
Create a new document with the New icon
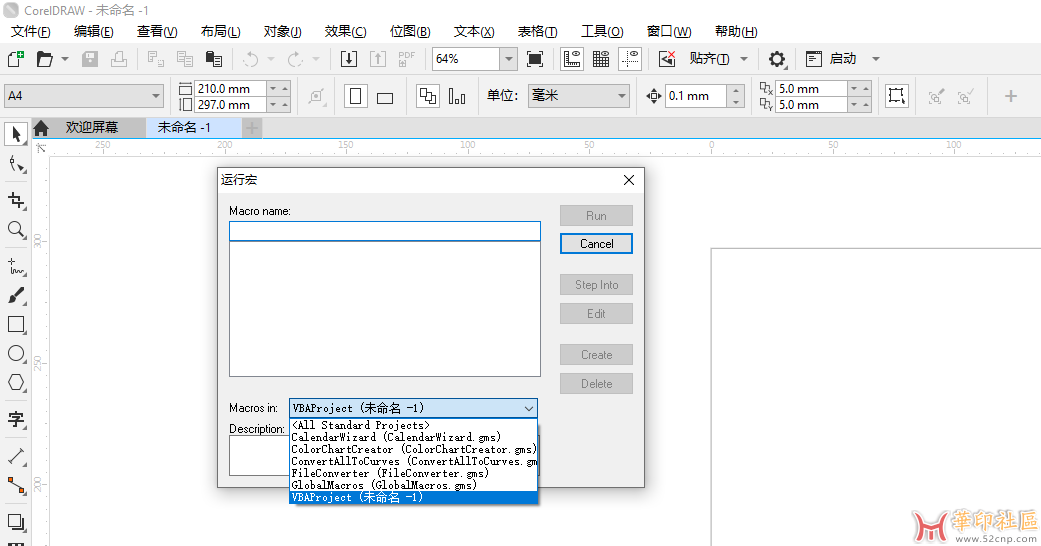pos(16,59)
